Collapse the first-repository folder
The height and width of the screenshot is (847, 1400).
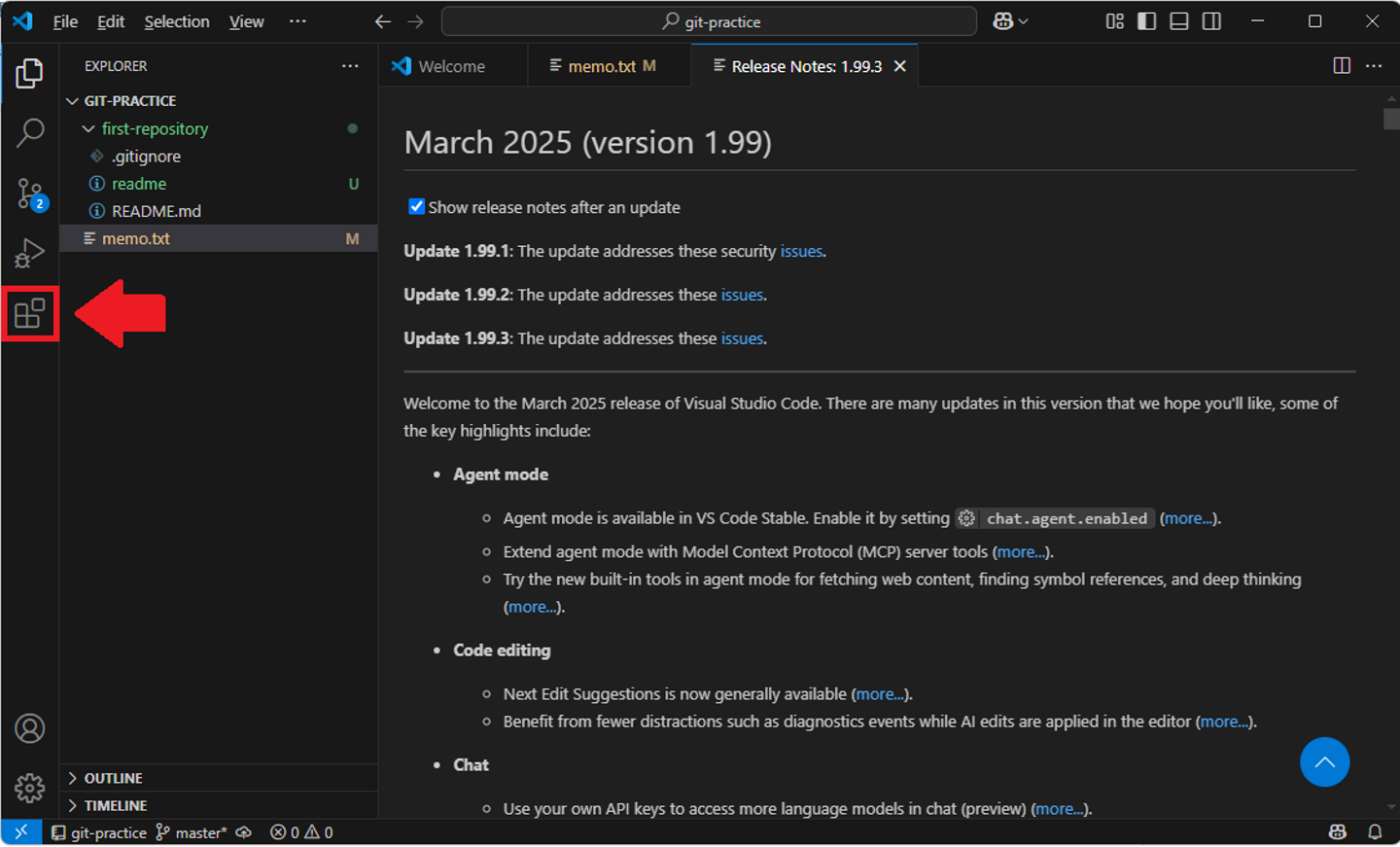154,128
